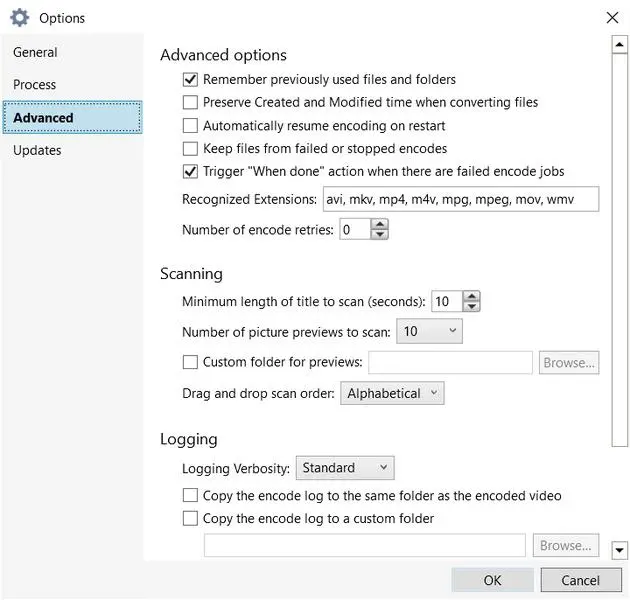630x600 pixels.
Task: Open Drag and drop scan order dropdown
Action: point(392,393)
